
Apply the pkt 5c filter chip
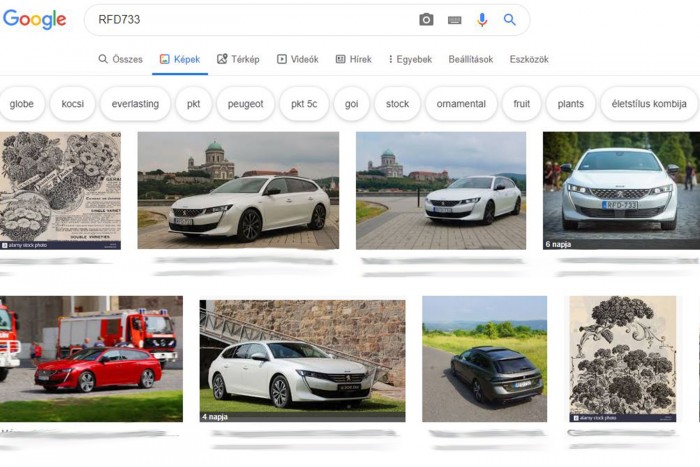click(x=304, y=104)
